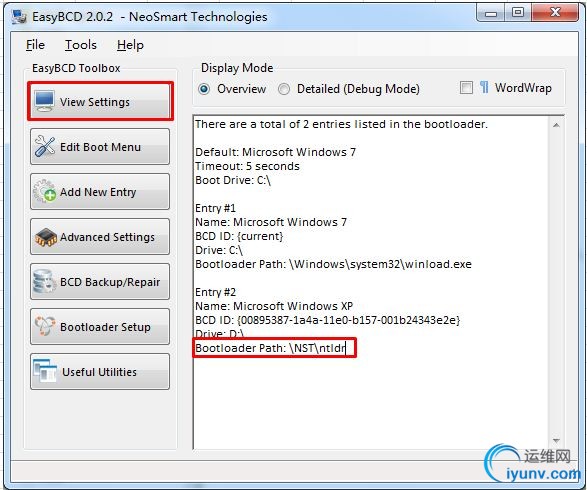Click the 'Default: Microsoft Windows 7' line
Viewport: 587px width, 490px height.
(276, 152)
